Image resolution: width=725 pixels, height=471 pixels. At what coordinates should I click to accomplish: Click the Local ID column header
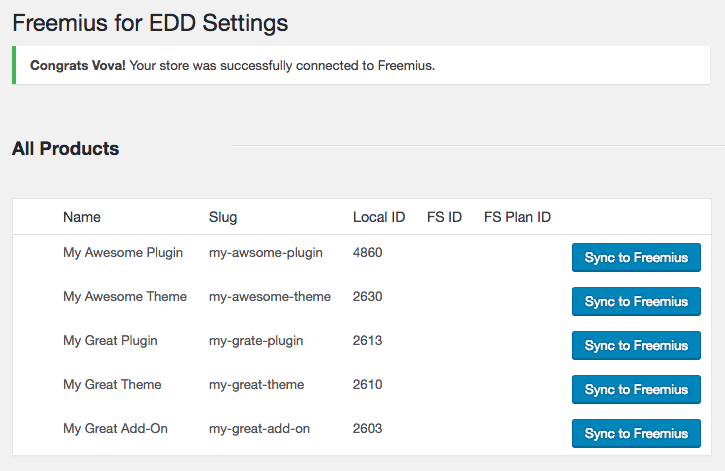click(x=379, y=217)
